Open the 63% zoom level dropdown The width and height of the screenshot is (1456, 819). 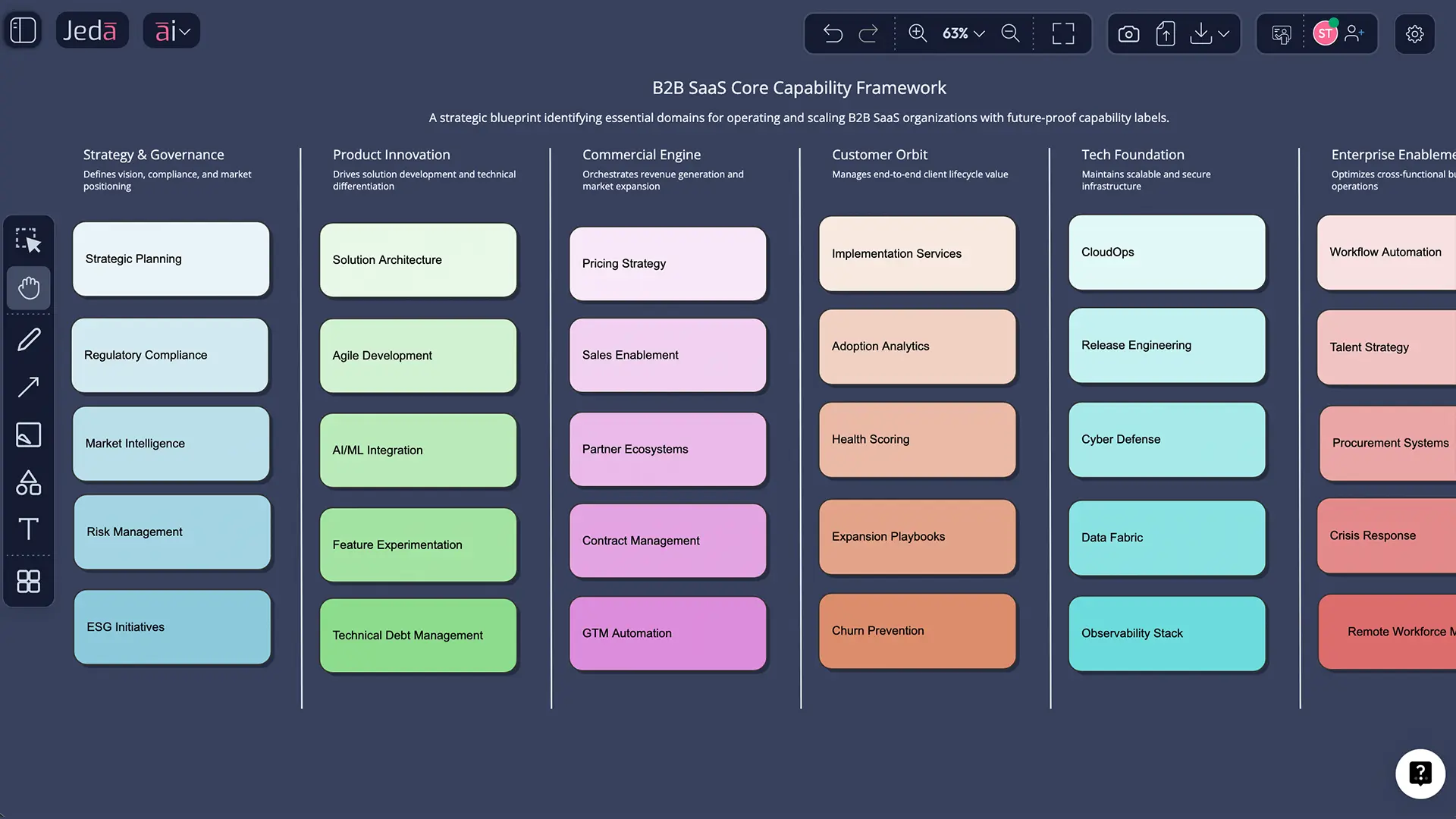963,33
